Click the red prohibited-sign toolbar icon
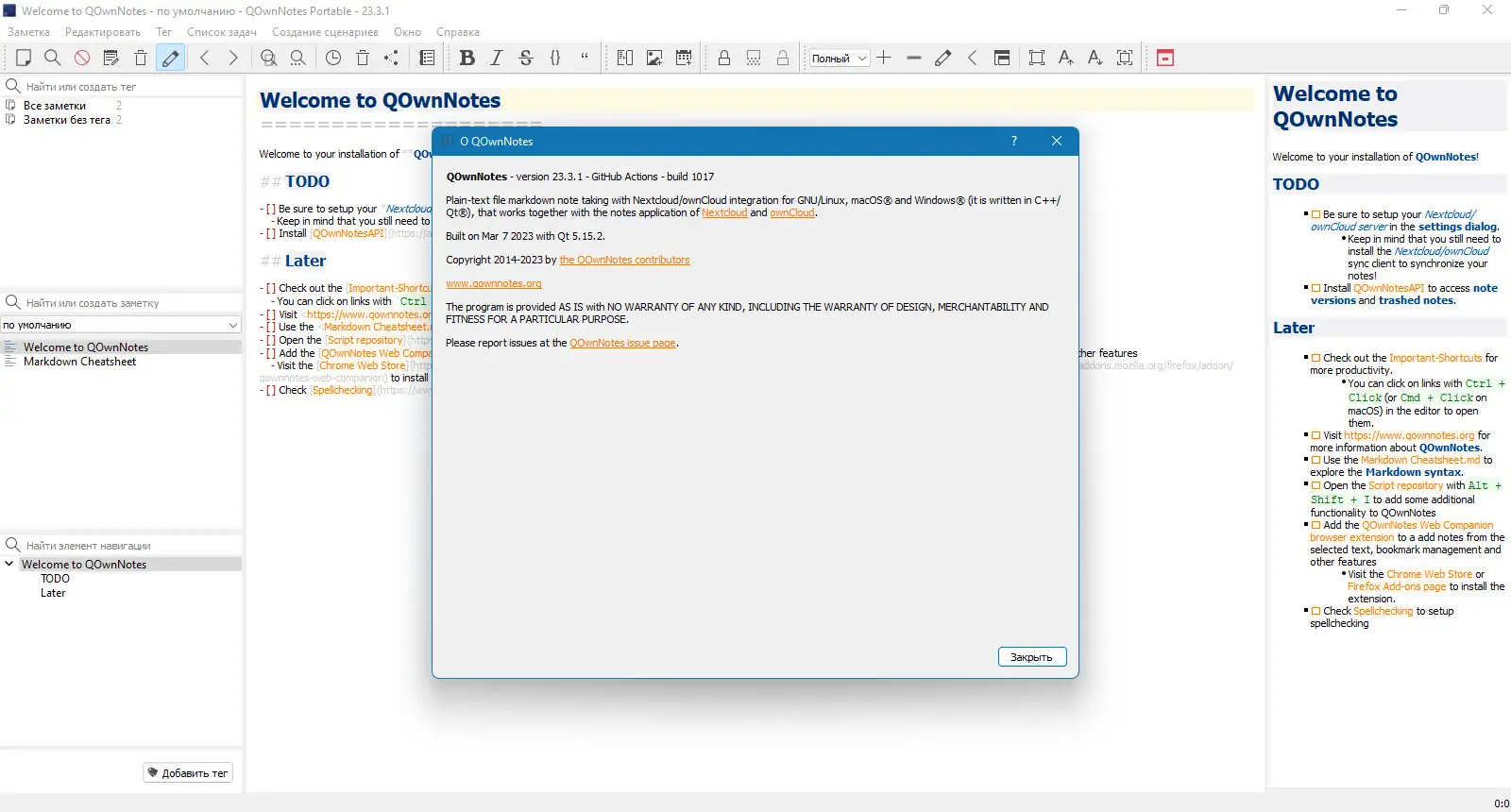 point(82,58)
